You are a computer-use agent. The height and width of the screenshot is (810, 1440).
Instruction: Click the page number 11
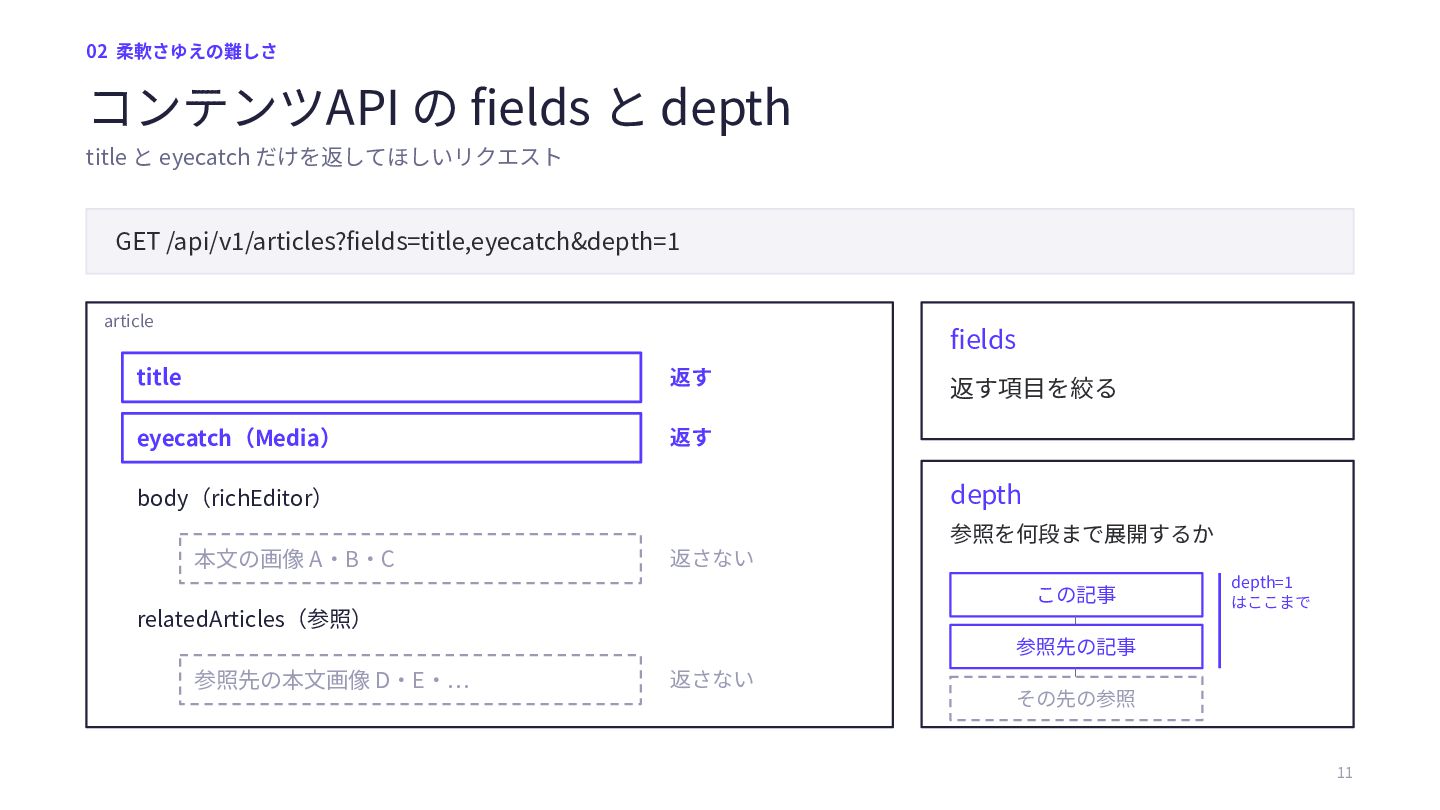(x=1344, y=773)
